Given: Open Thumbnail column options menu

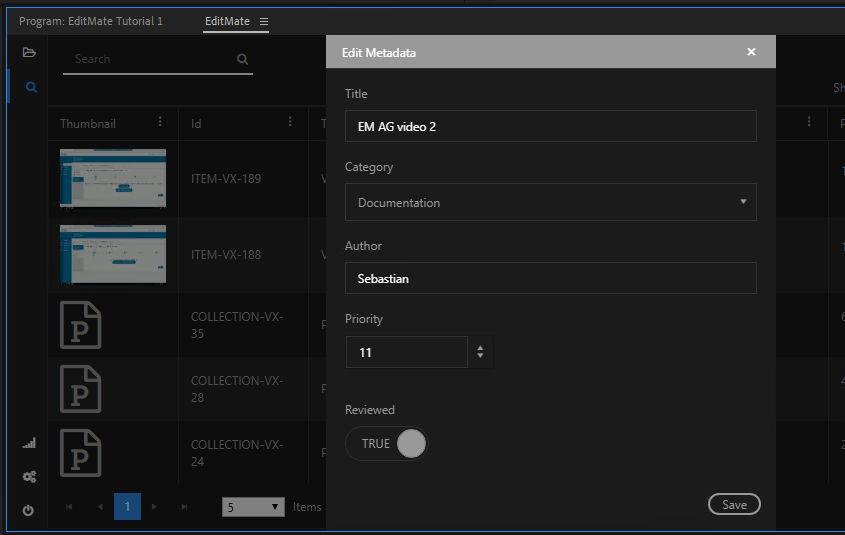Looking at the screenshot, I should click(x=160, y=122).
